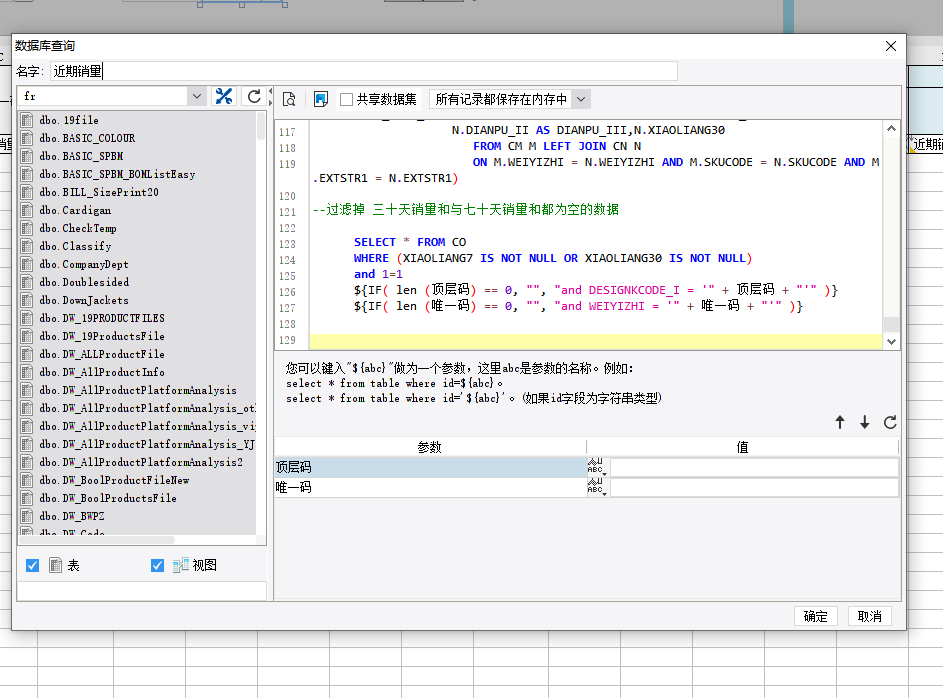Click the 参数 column header
Image resolution: width=943 pixels, height=698 pixels.
pos(430,447)
